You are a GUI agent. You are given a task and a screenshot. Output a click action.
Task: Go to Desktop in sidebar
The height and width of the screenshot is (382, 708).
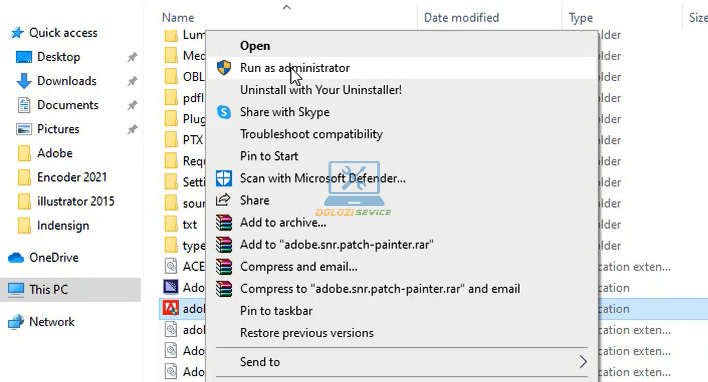click(59, 57)
